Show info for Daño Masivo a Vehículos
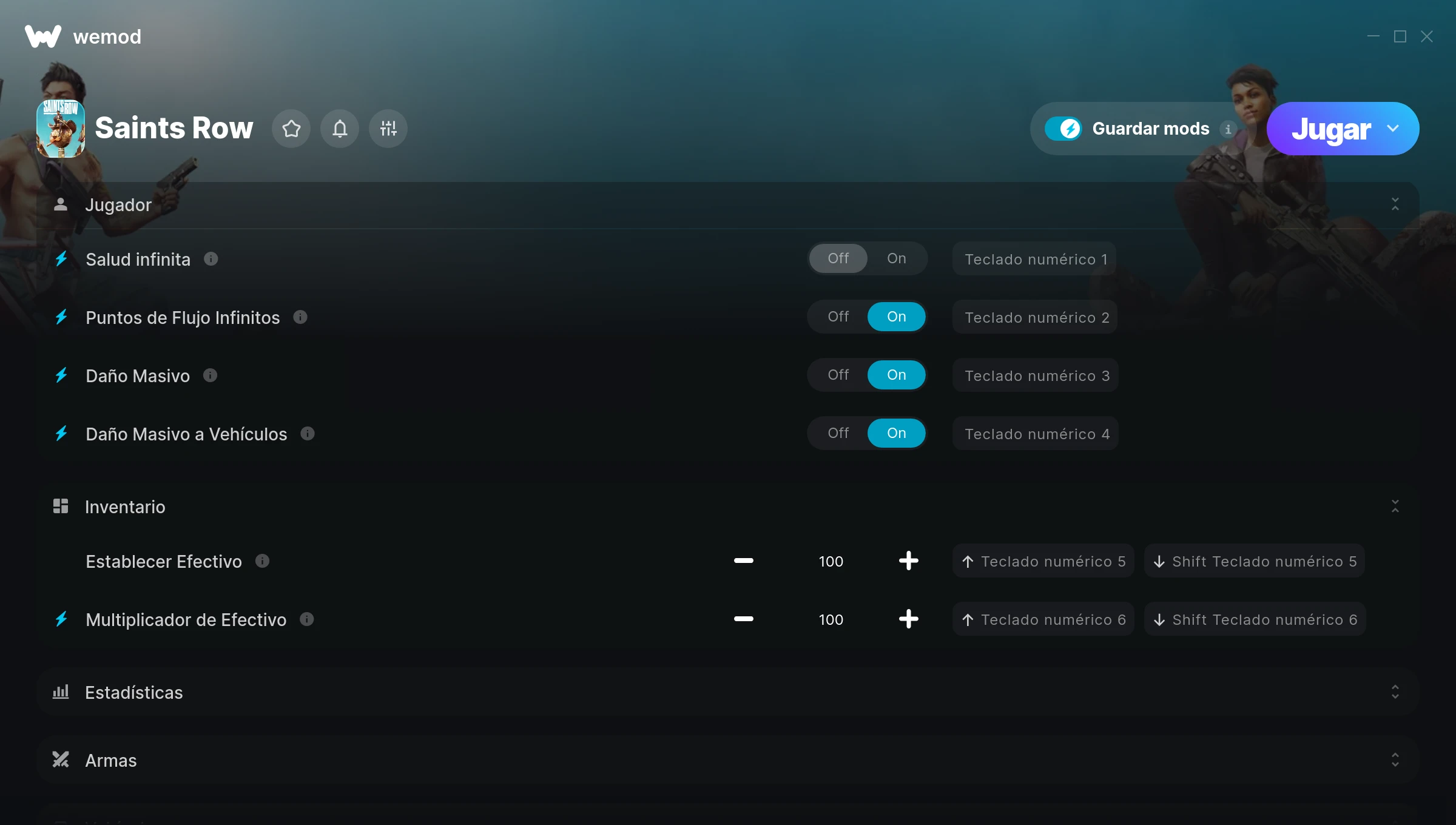 coord(308,434)
